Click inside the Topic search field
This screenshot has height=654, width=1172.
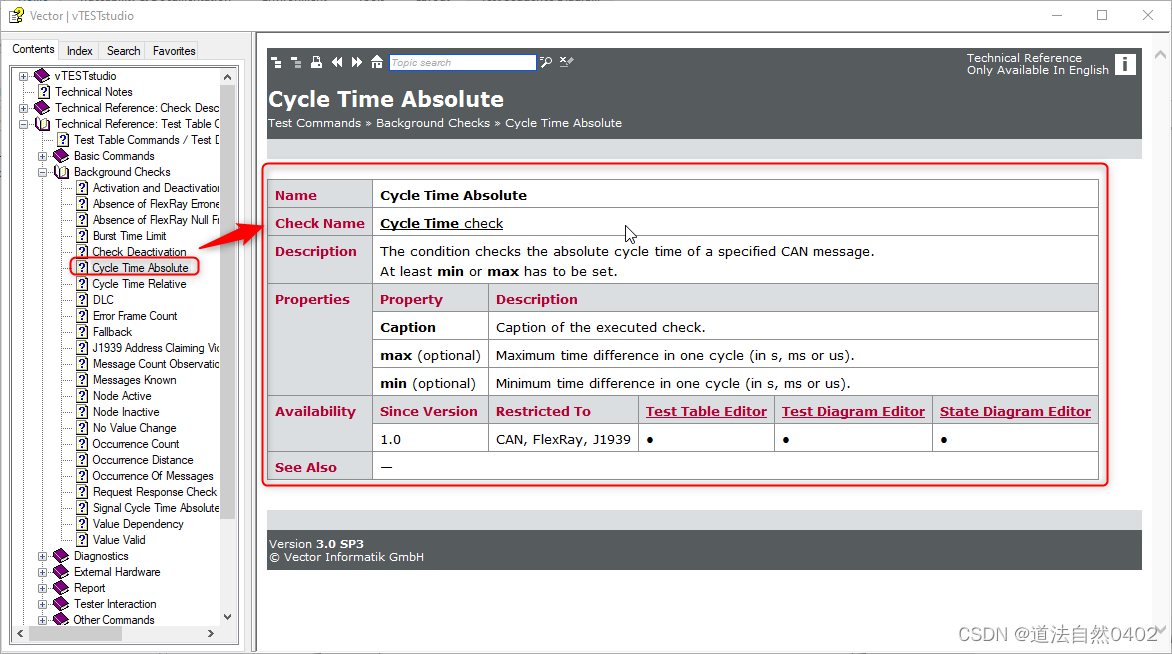[x=463, y=62]
